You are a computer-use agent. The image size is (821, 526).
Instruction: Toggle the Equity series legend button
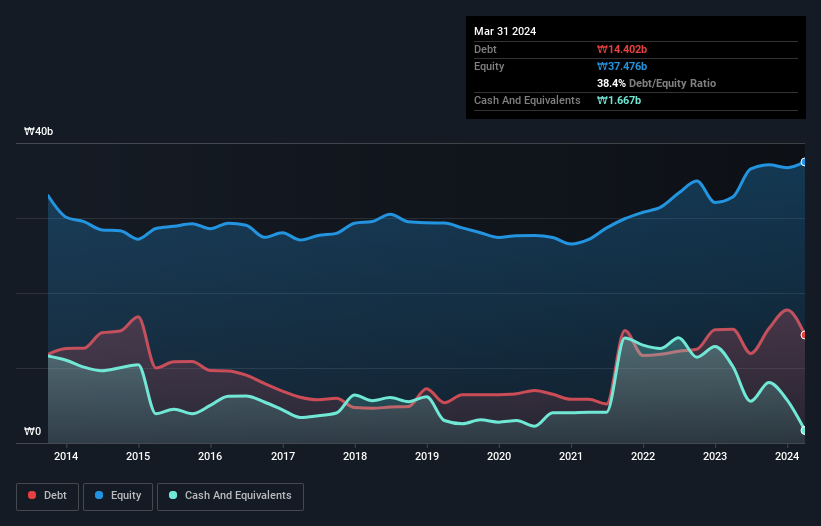[118, 496]
